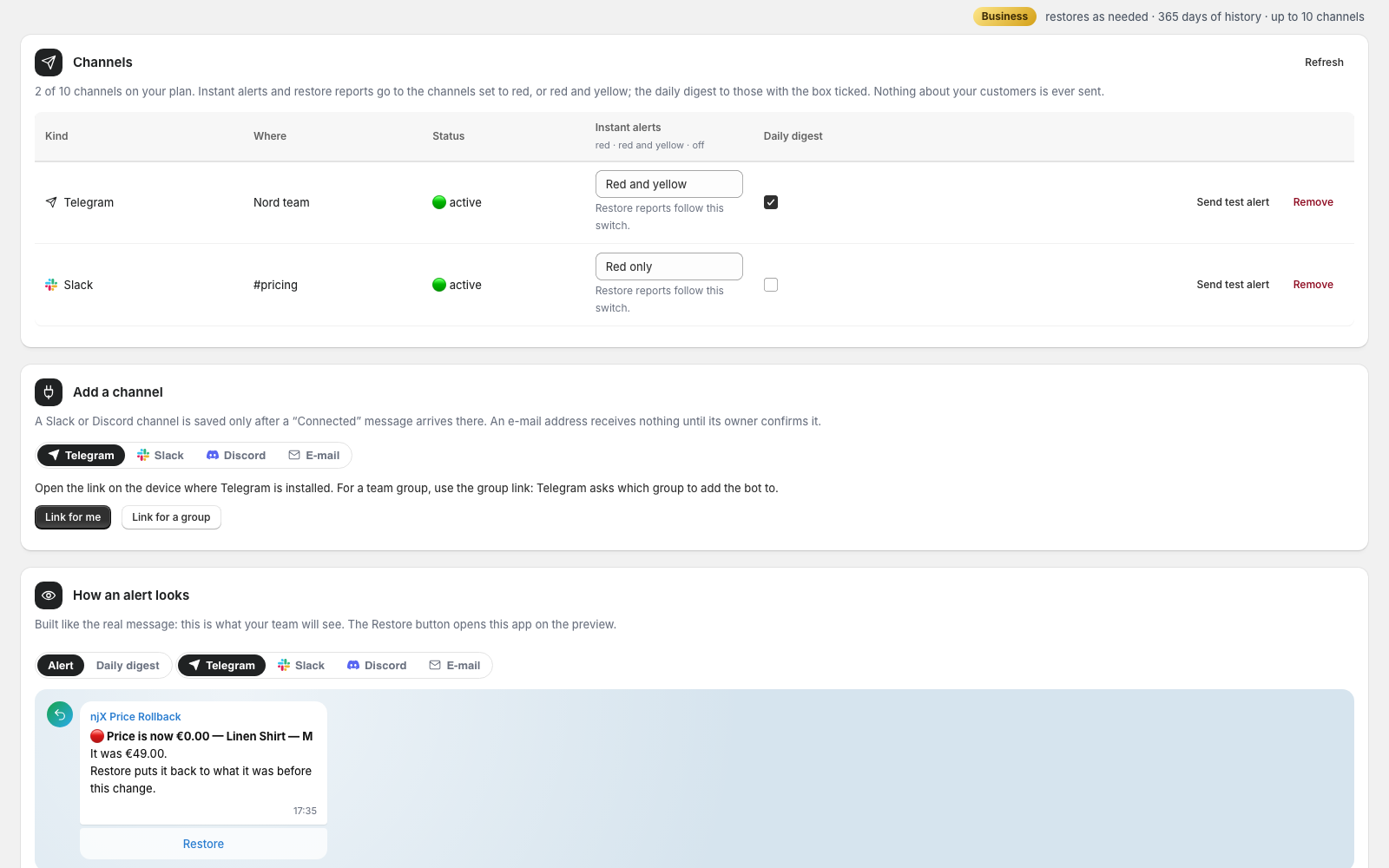Viewport: 1389px width, 868px height.
Task: Click the njX Price Rollback sender name
Action: (x=135, y=717)
